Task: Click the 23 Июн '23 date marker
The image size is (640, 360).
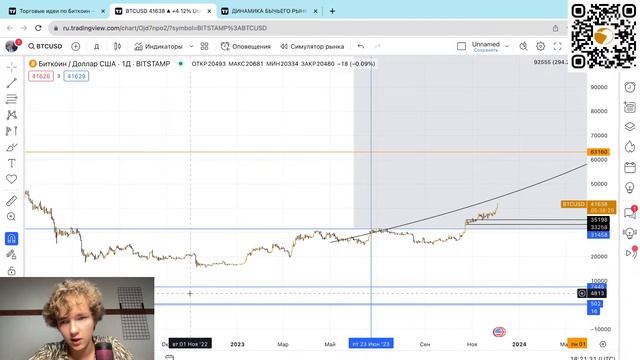Action: pyautogui.click(x=371, y=344)
